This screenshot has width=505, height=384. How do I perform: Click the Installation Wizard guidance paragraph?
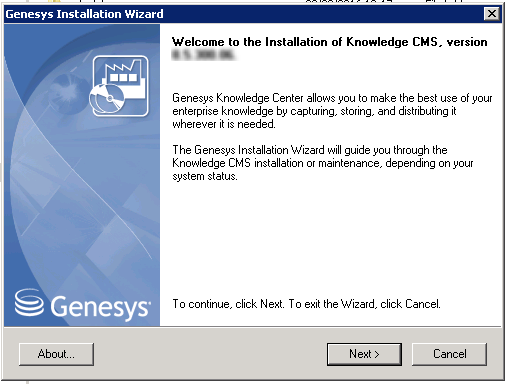tap(323, 163)
